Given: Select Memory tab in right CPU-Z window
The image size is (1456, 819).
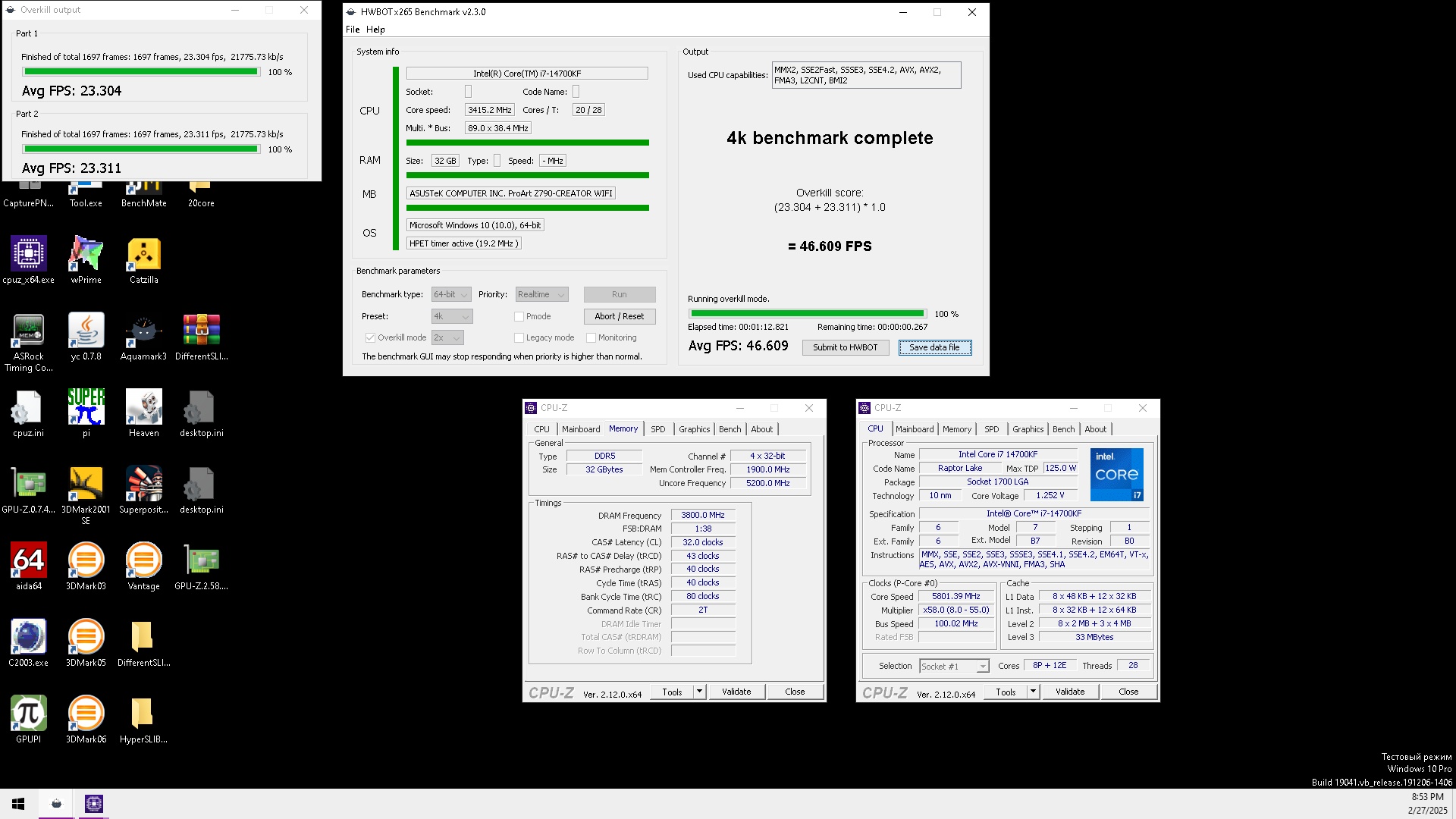Looking at the screenshot, I should pyautogui.click(x=957, y=429).
